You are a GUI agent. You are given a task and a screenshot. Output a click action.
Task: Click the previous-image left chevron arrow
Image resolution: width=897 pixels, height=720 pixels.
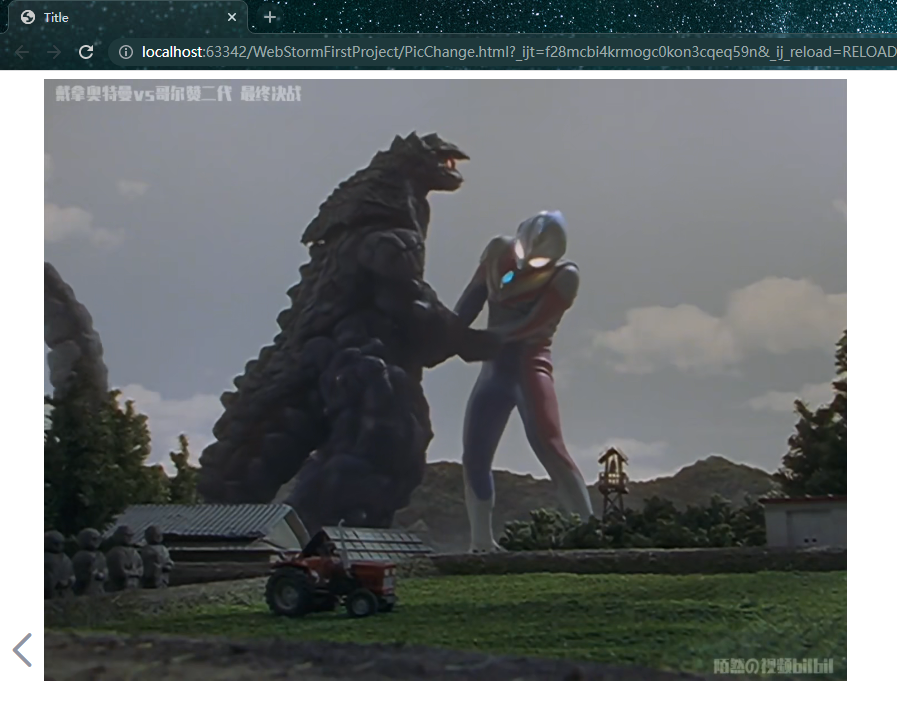point(22,650)
